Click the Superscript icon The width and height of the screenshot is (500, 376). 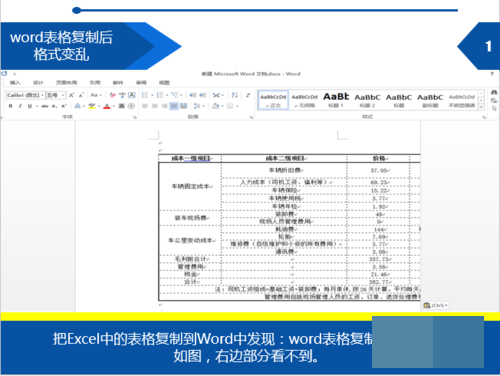pyautogui.click(x=64, y=106)
